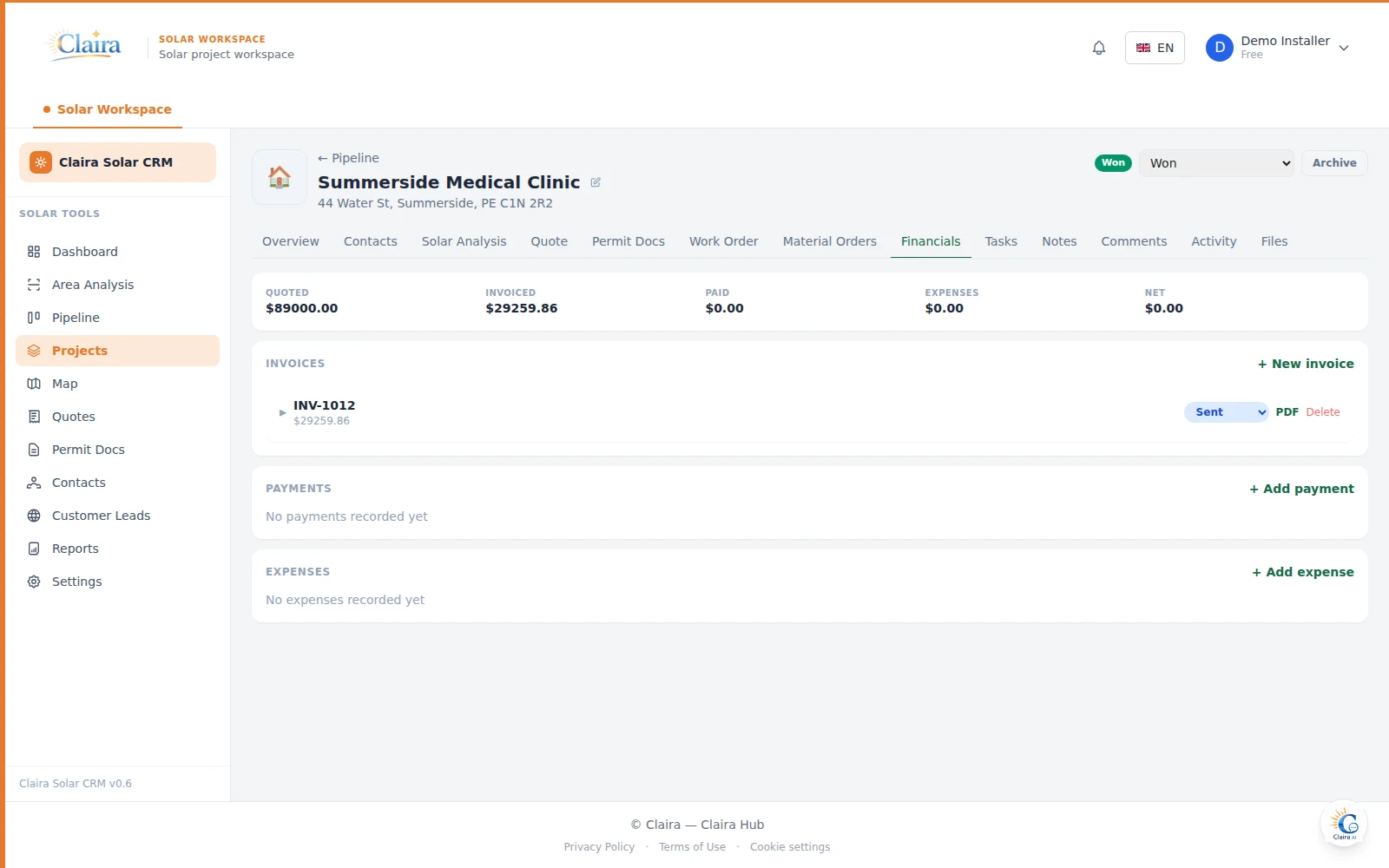Click the Permit Docs file icon

[x=34, y=450]
